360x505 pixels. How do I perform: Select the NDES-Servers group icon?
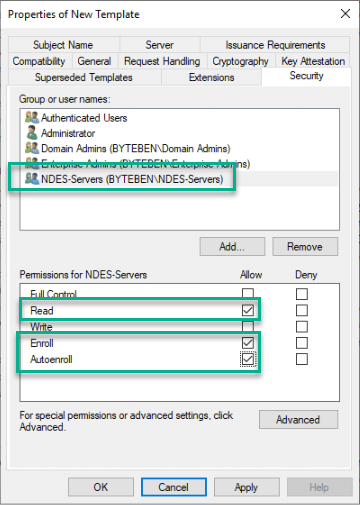tap(32, 179)
